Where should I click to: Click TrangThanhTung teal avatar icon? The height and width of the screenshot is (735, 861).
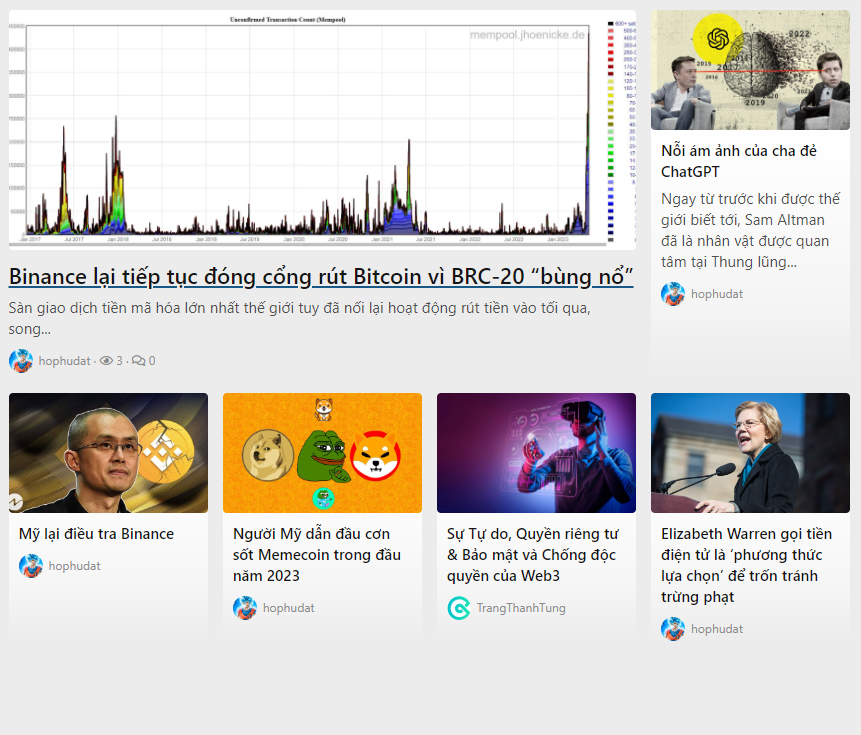pos(459,608)
